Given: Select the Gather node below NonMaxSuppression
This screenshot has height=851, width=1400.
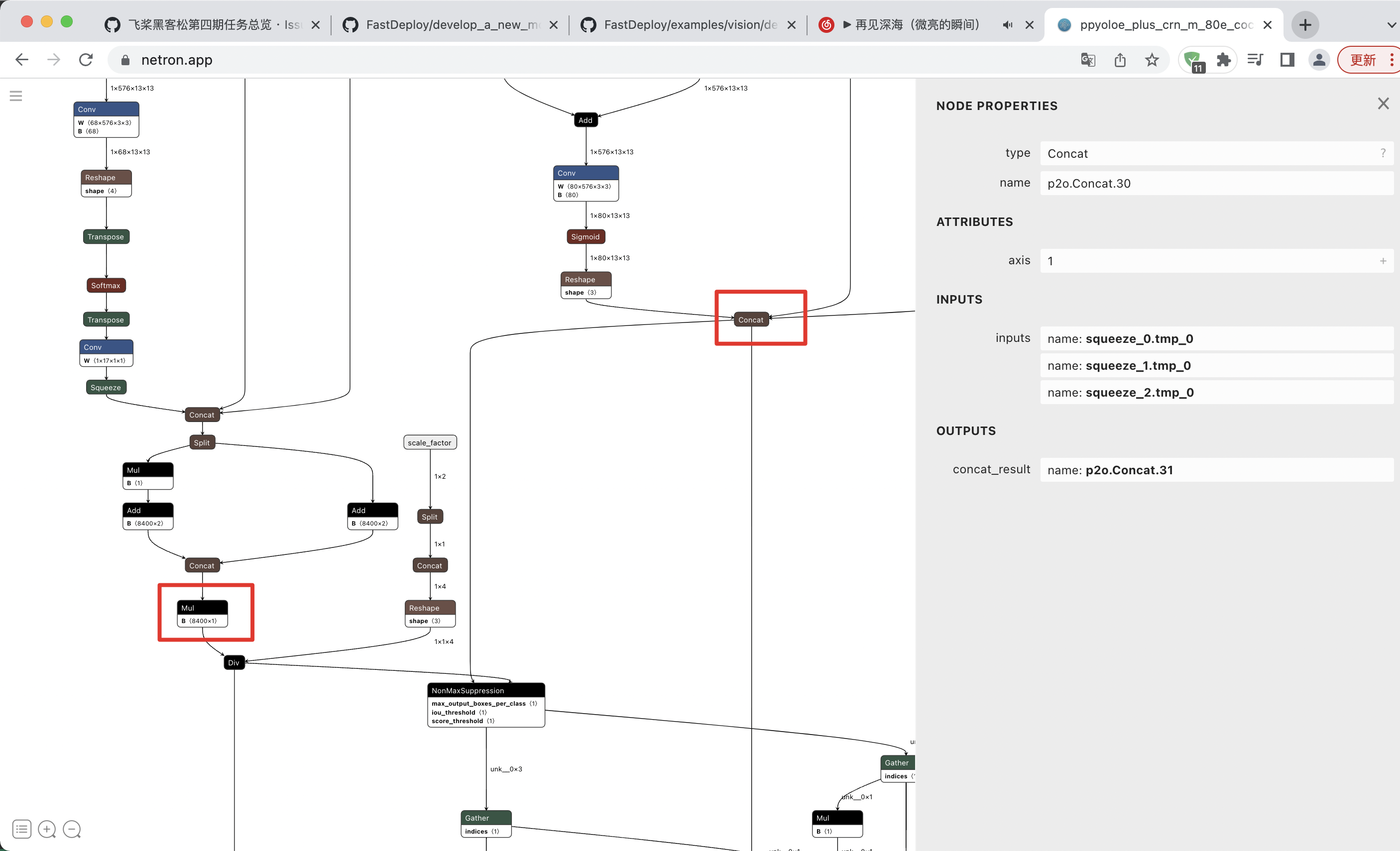Looking at the screenshot, I should (x=486, y=824).
